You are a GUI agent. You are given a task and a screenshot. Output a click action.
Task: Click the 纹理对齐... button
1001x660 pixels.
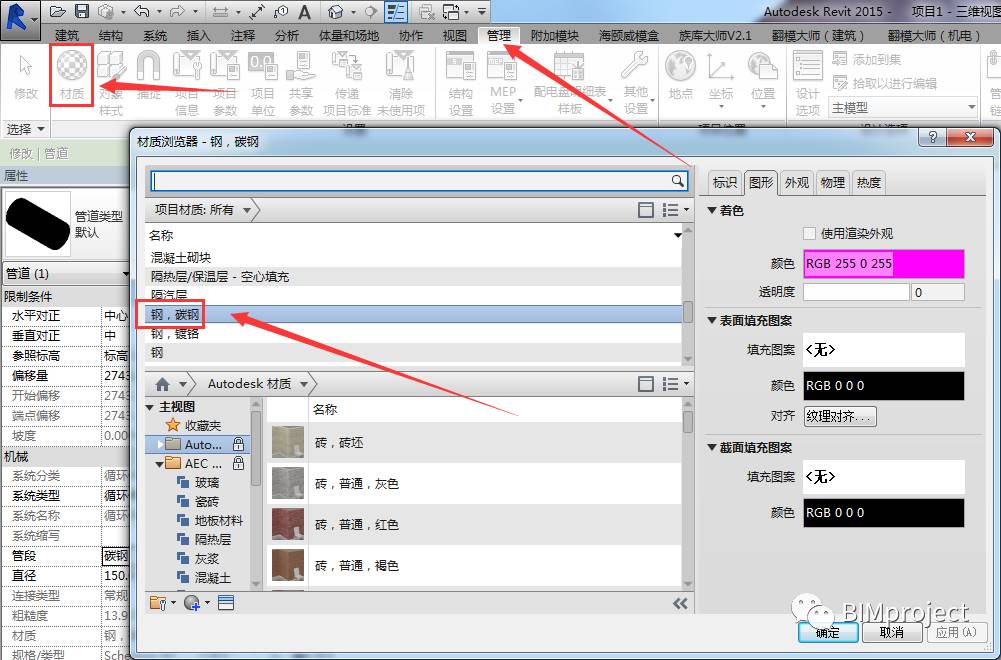(x=839, y=416)
